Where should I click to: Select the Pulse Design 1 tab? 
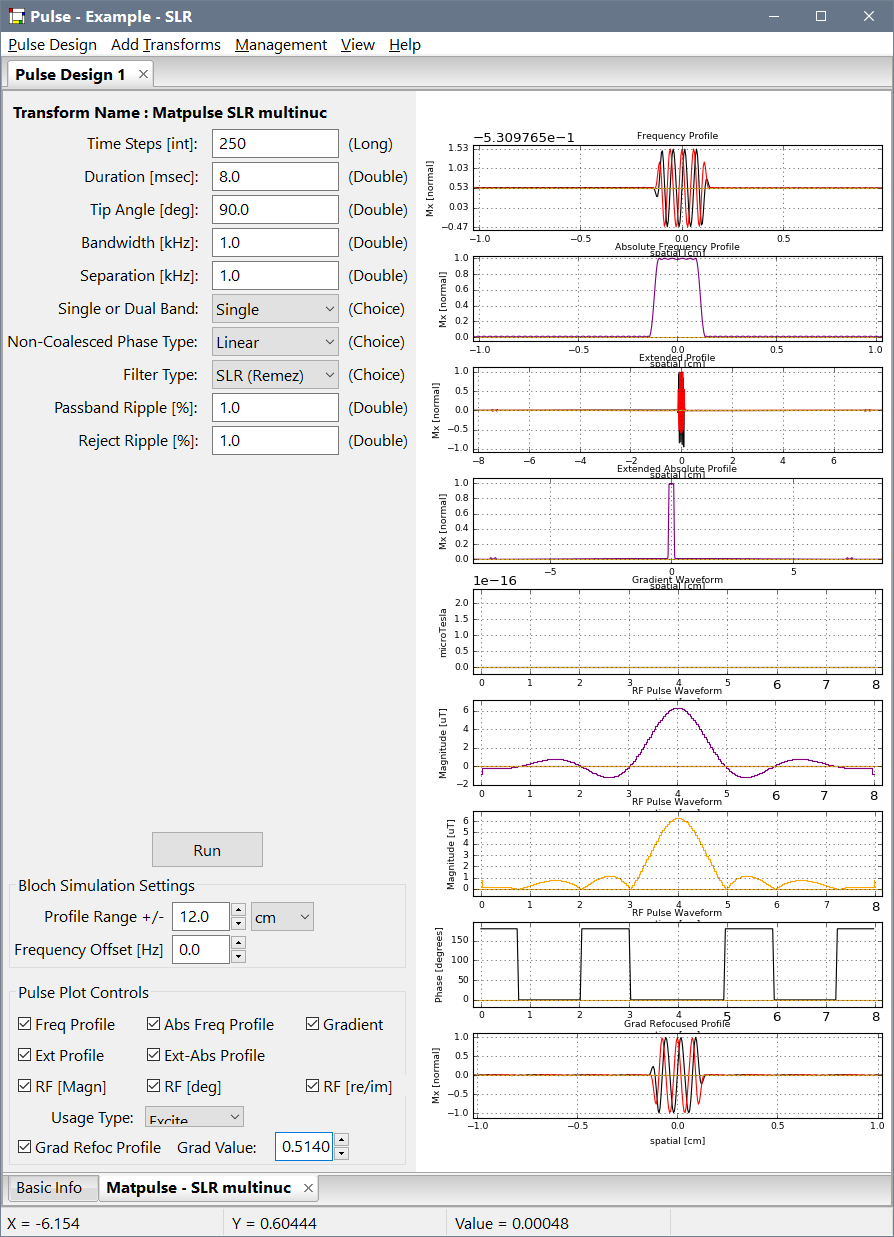(70, 74)
